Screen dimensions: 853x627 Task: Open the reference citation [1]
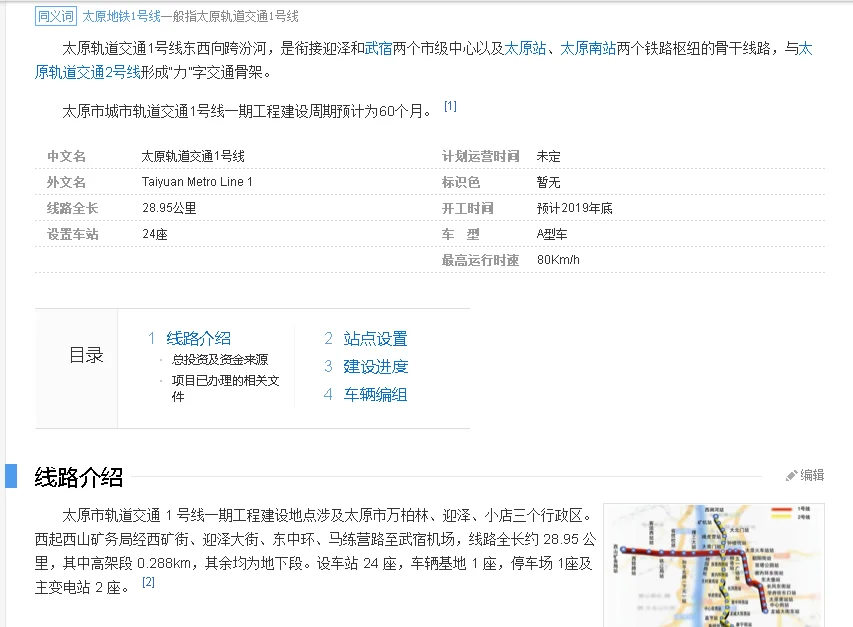pyautogui.click(x=450, y=105)
